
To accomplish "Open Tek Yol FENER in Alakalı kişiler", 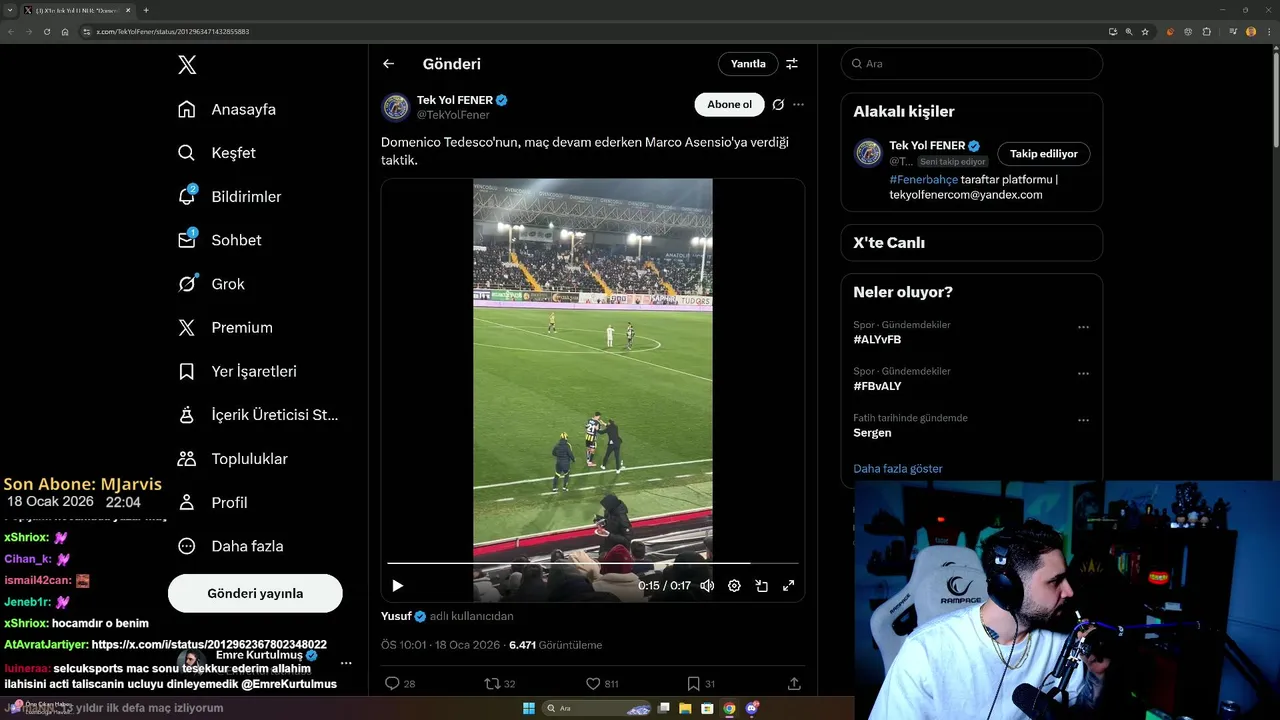I will 927,146.
